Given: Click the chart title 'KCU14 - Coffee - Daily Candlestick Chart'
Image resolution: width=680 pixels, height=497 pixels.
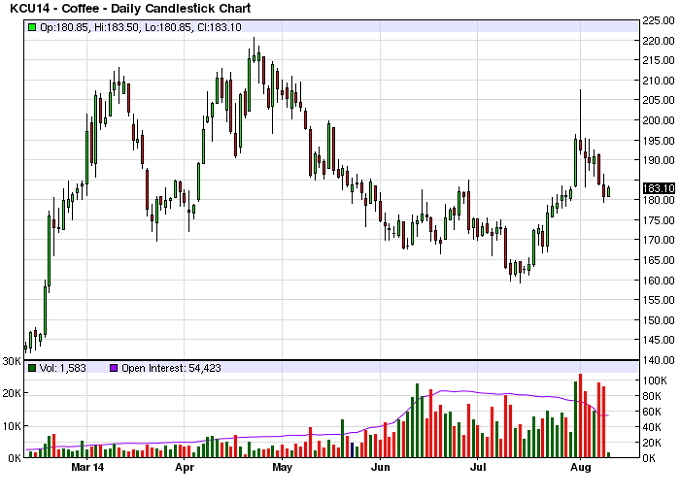Looking at the screenshot, I should (x=131, y=8).
